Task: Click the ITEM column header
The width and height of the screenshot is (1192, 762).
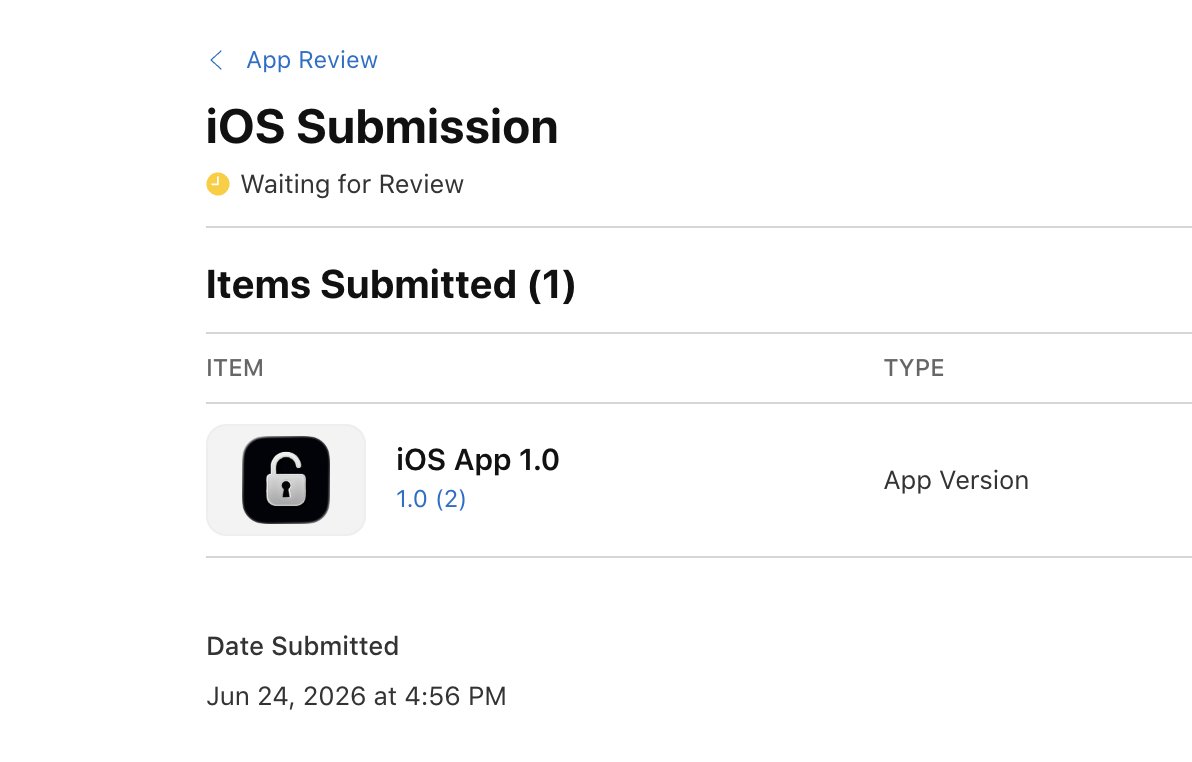Action: click(x=235, y=368)
